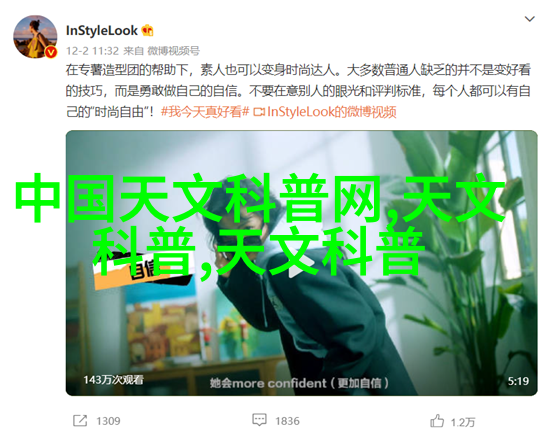Click the 5:19 video duration label
This screenshot has width=553, height=436.
(x=518, y=381)
